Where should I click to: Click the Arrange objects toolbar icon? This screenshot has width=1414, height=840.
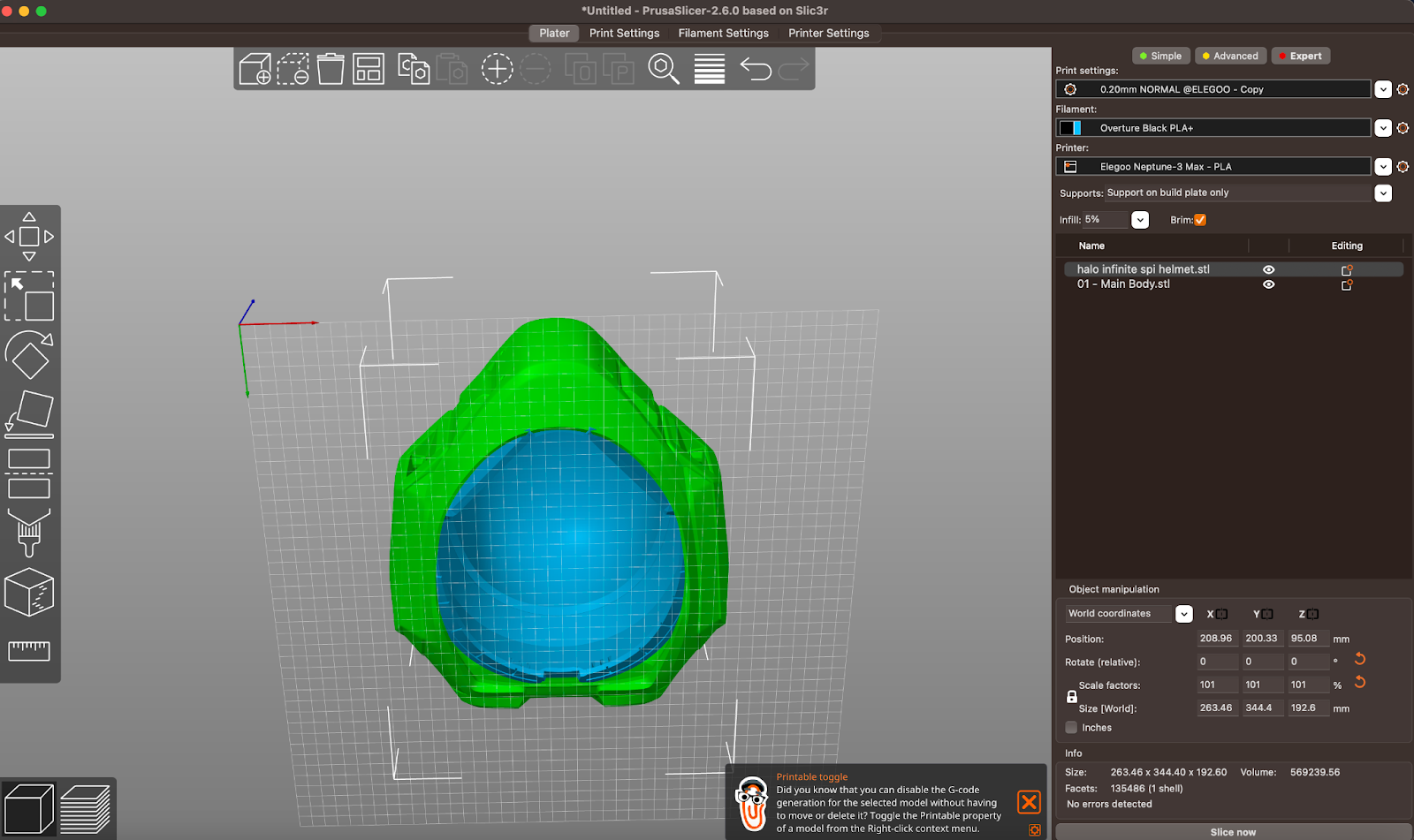(369, 69)
